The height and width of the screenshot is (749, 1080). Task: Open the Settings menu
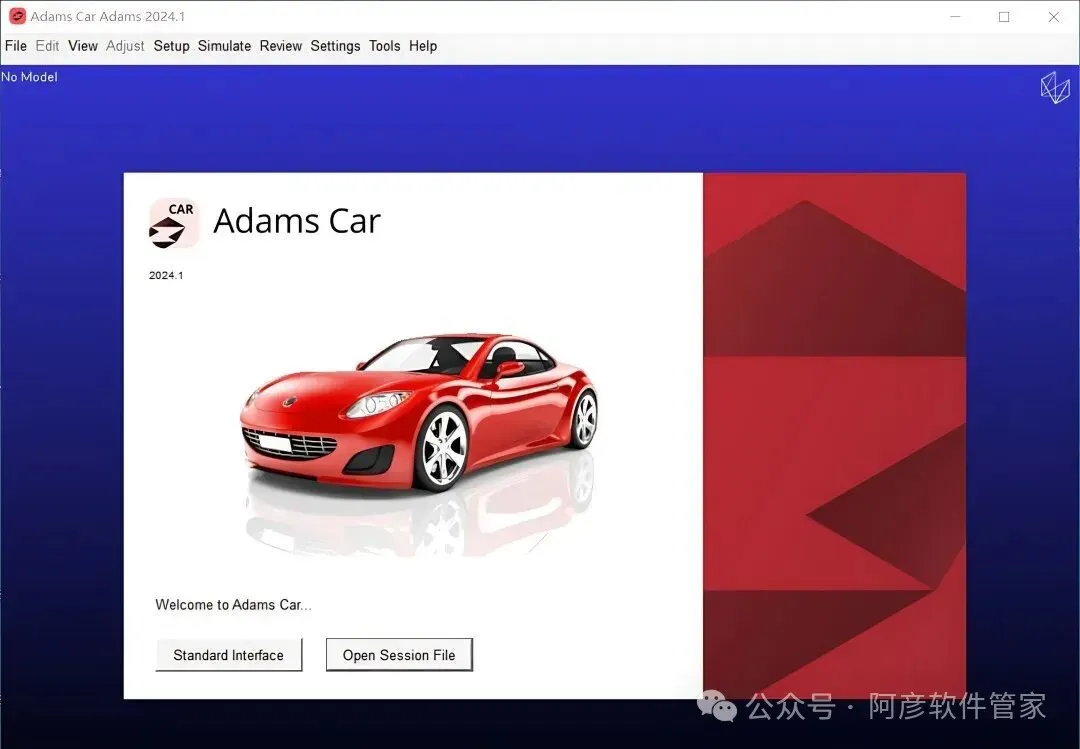(x=335, y=46)
